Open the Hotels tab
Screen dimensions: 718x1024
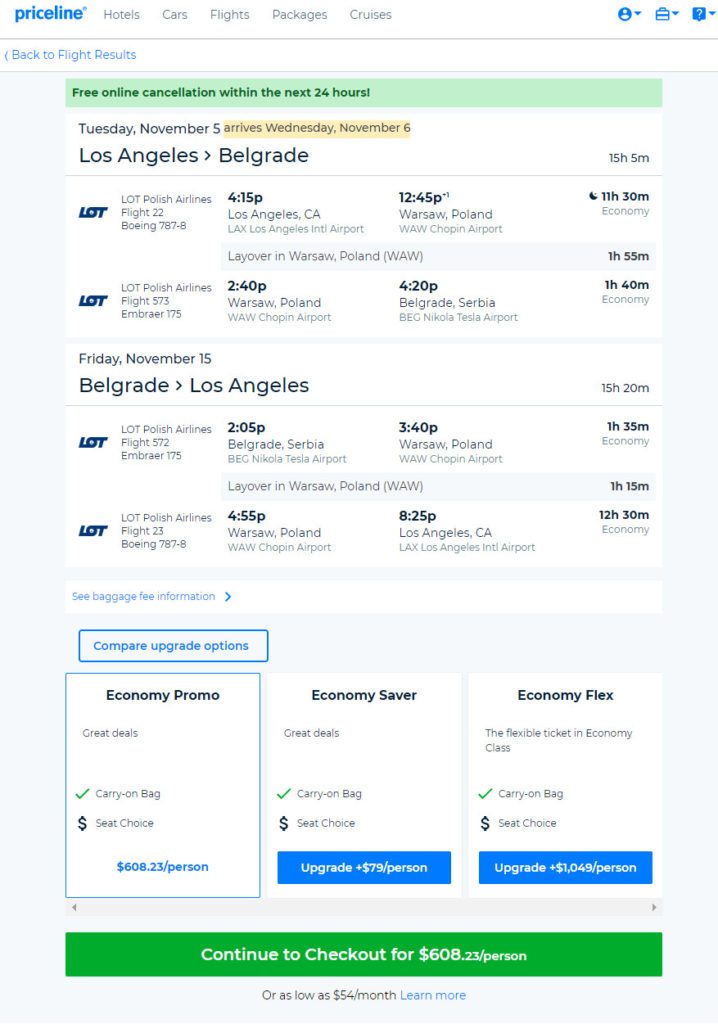coord(122,14)
